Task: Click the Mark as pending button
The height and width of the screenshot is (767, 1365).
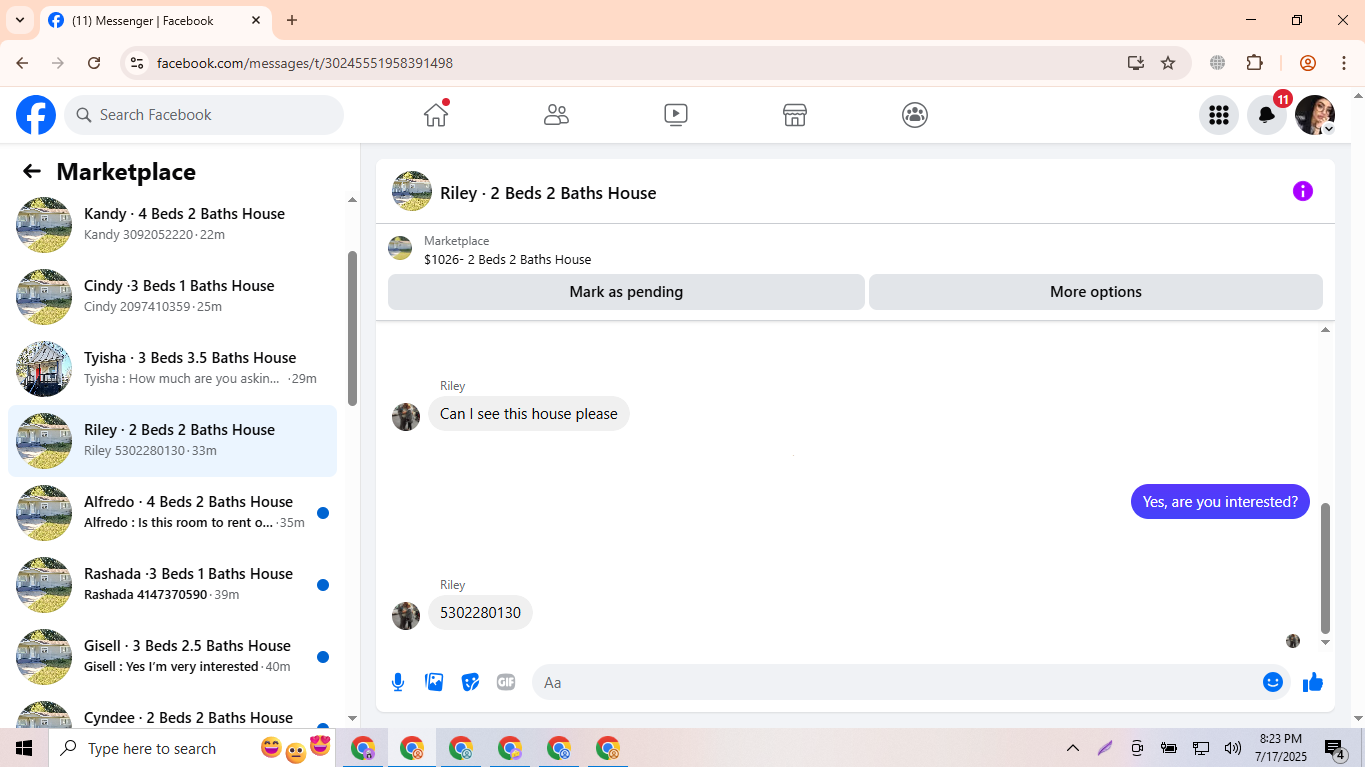Action: tap(626, 292)
